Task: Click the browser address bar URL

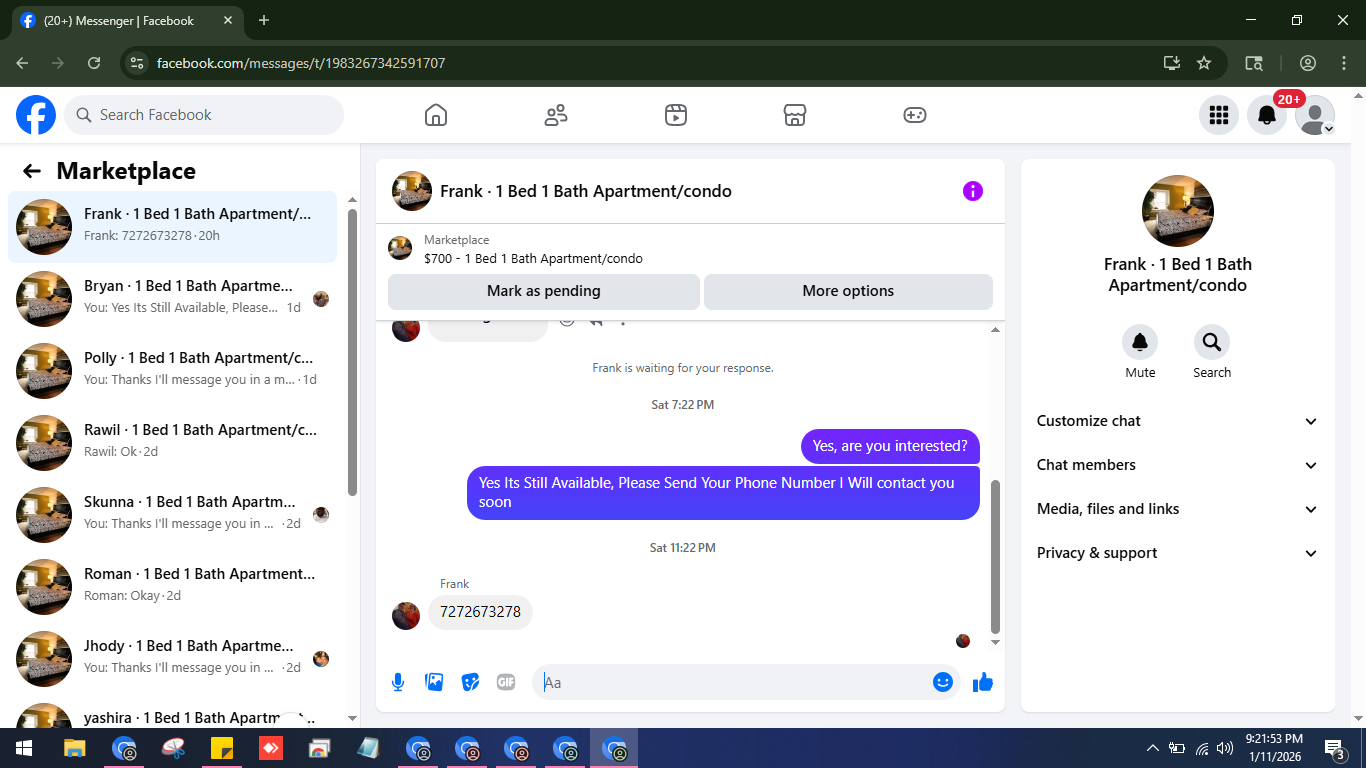Action: click(301, 63)
